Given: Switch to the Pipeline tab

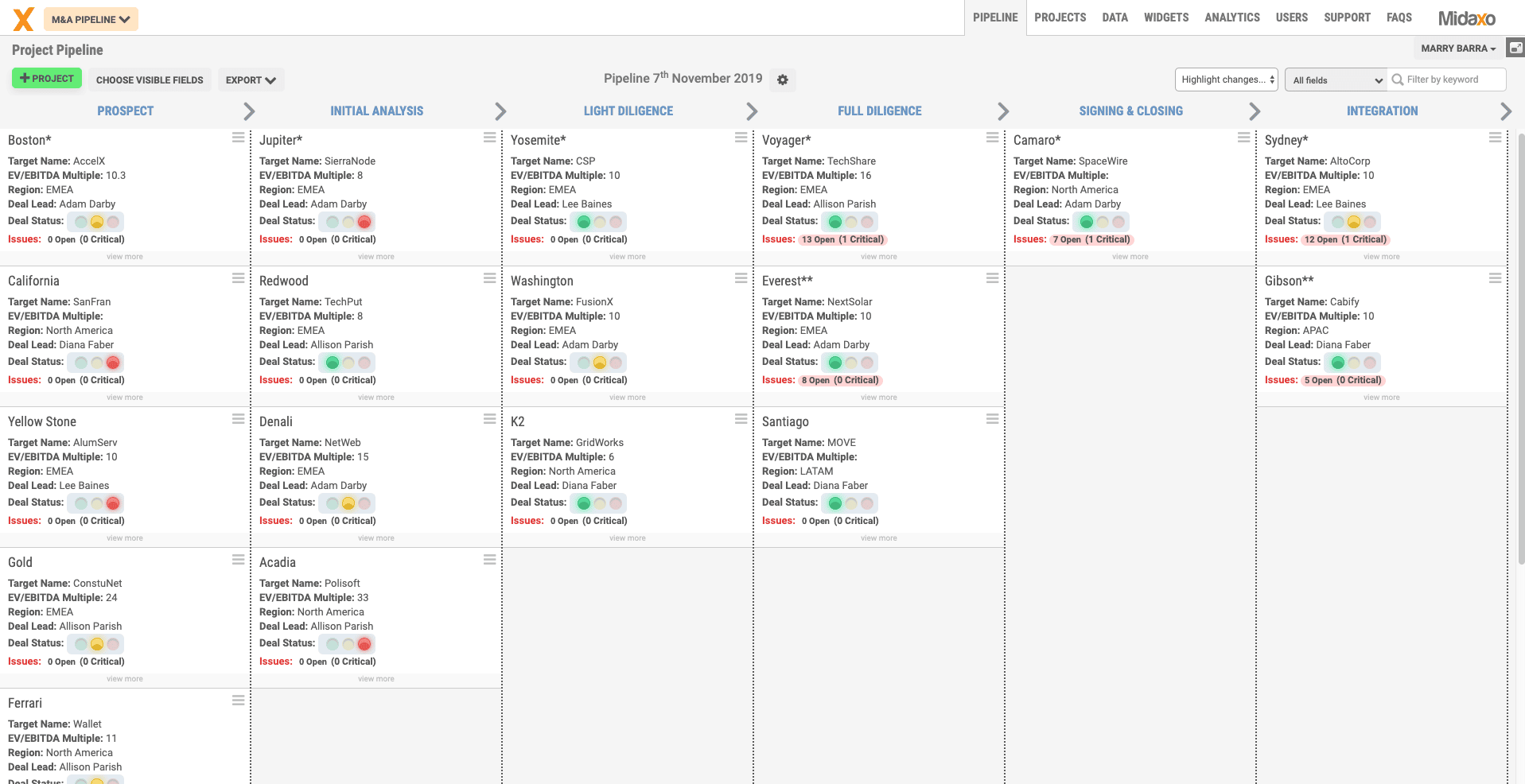Looking at the screenshot, I should pyautogui.click(x=995, y=17).
